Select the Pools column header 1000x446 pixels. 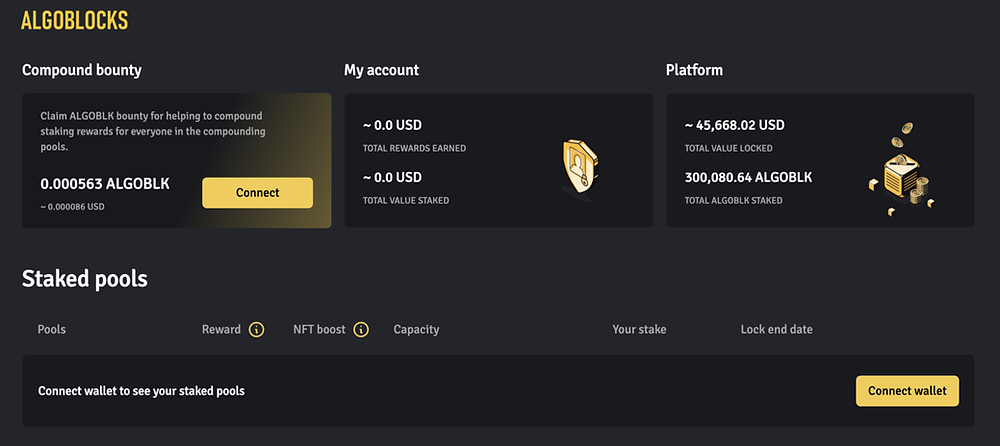[x=52, y=330]
